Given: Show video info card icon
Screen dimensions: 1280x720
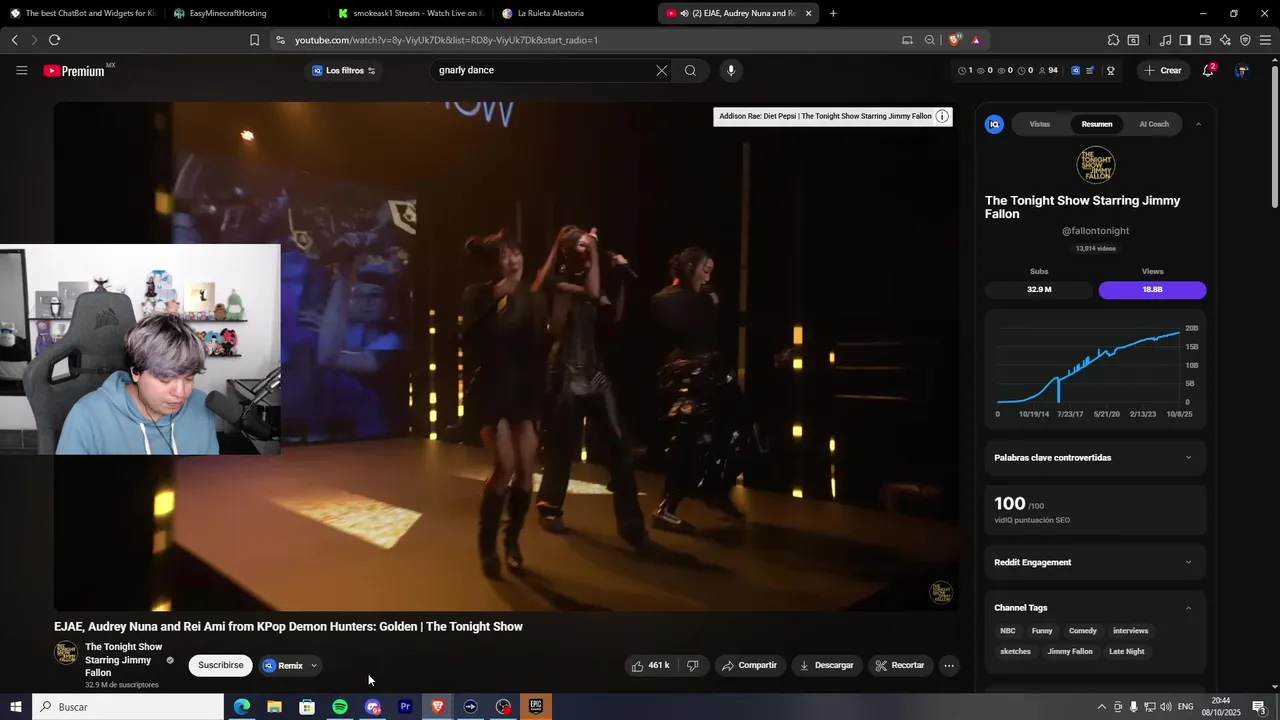Looking at the screenshot, I should click(x=942, y=116).
